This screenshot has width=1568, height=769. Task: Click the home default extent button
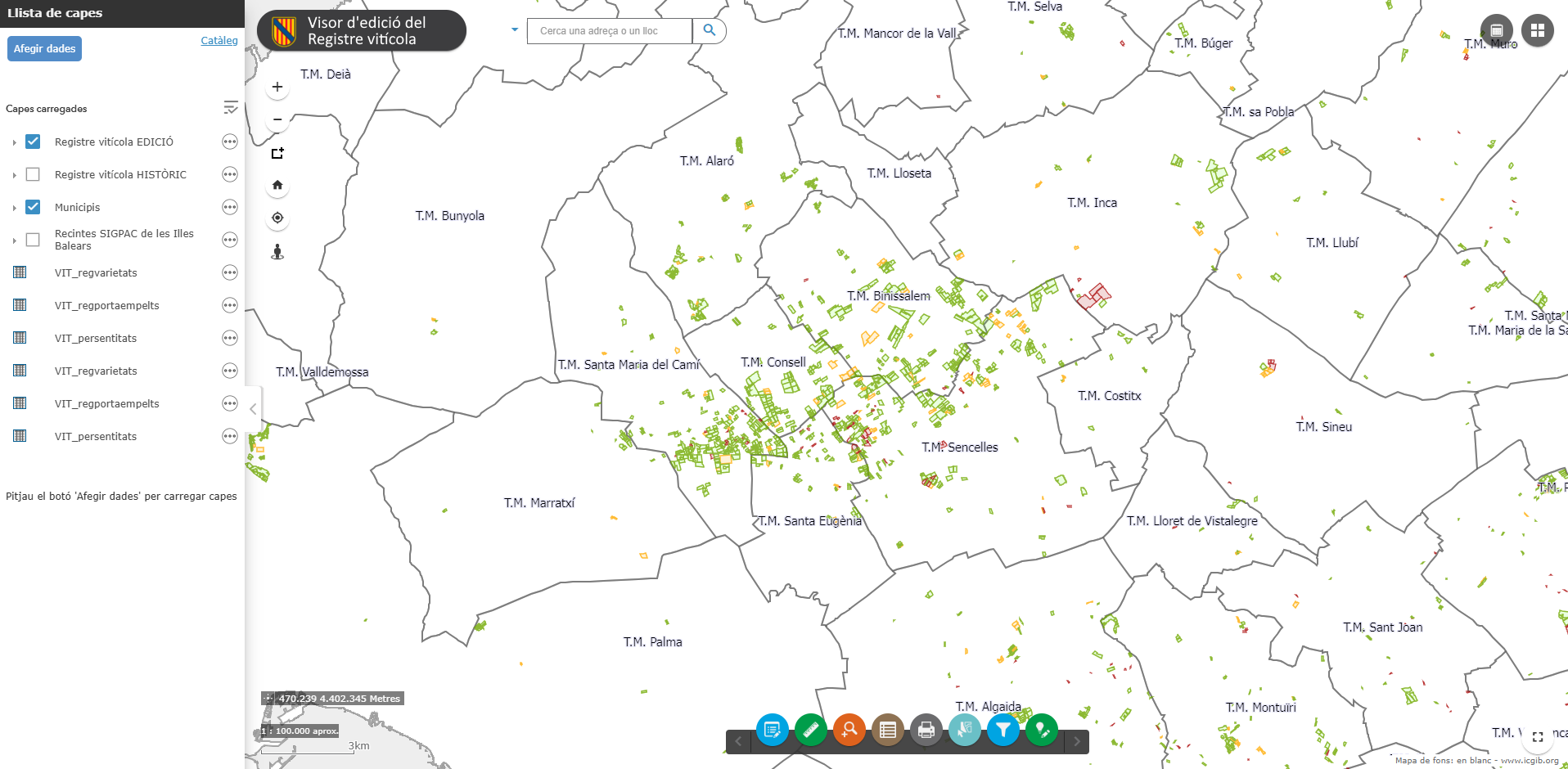click(x=277, y=185)
